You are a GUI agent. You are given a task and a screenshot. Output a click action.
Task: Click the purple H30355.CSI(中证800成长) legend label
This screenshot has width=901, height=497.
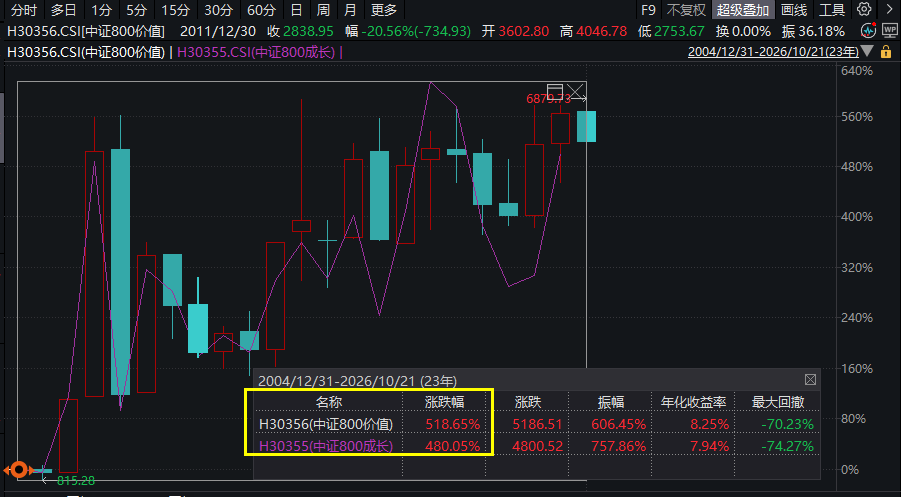click(x=257, y=52)
